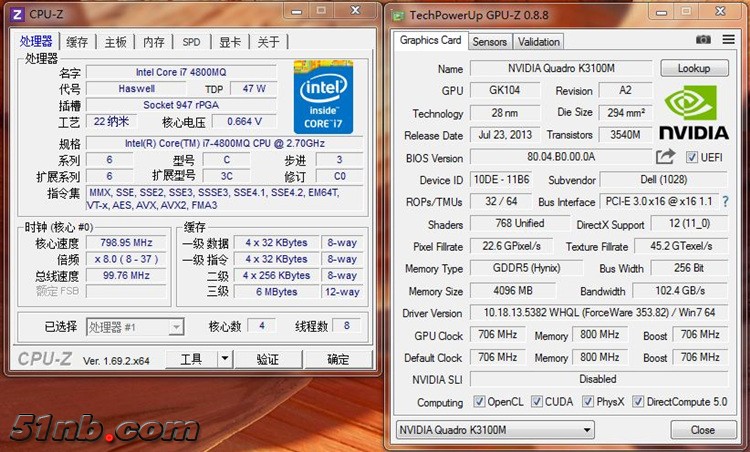This screenshot has width=750, height=452.
Task: Switch to the 主板 tab
Action: [x=115, y=42]
